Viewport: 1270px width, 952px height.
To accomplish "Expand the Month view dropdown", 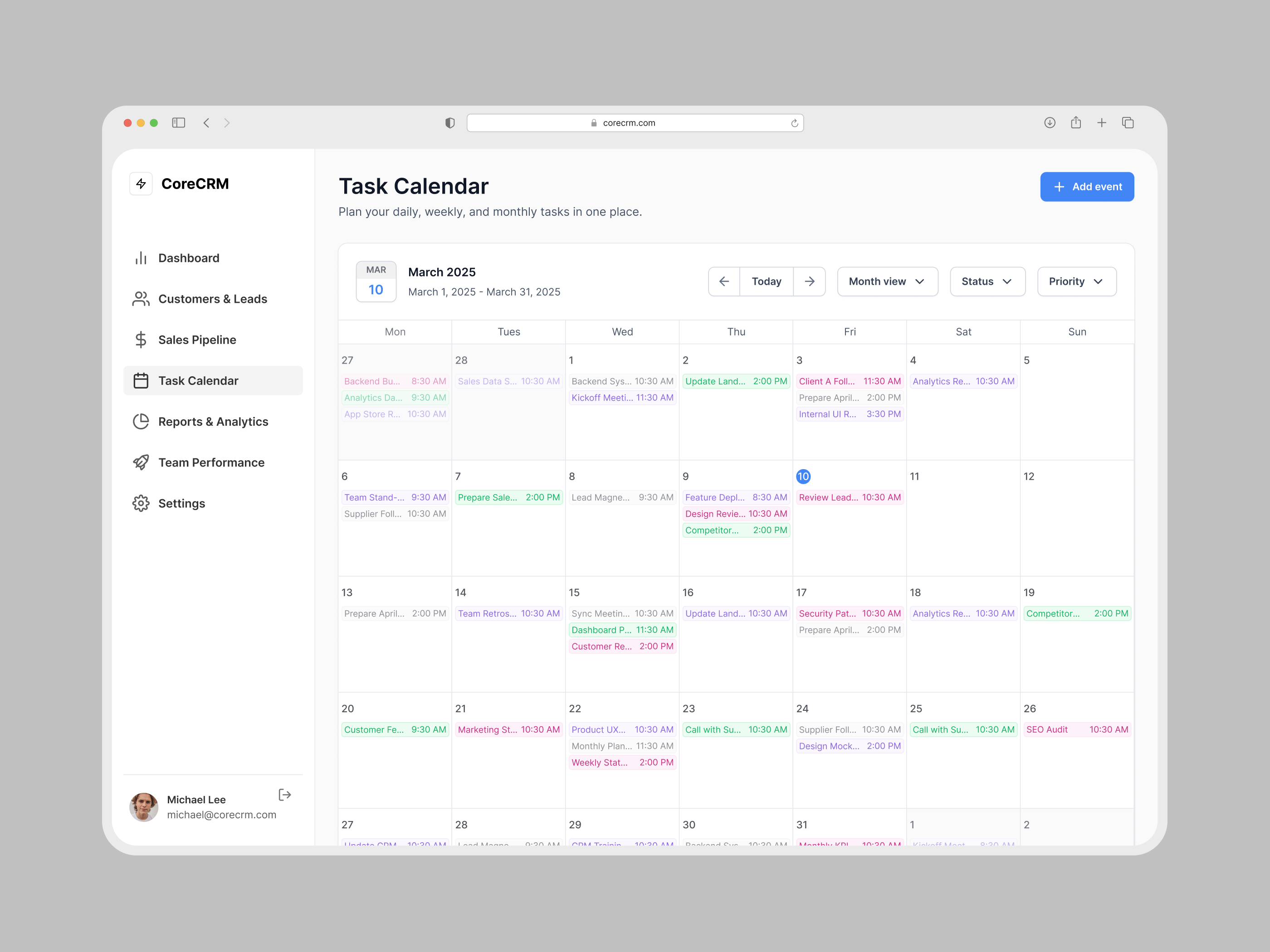I will [x=887, y=281].
